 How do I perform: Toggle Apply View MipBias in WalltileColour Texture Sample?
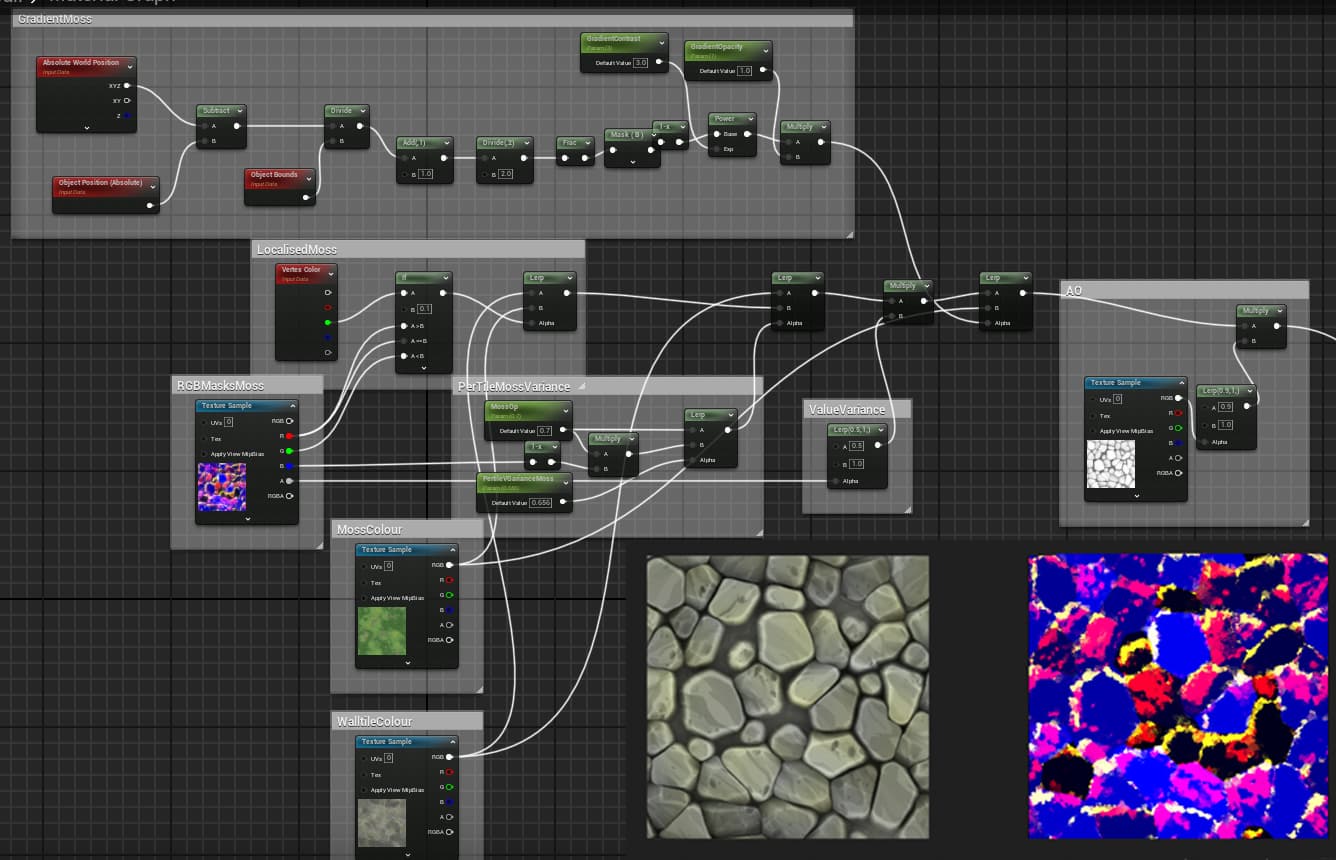click(363, 790)
